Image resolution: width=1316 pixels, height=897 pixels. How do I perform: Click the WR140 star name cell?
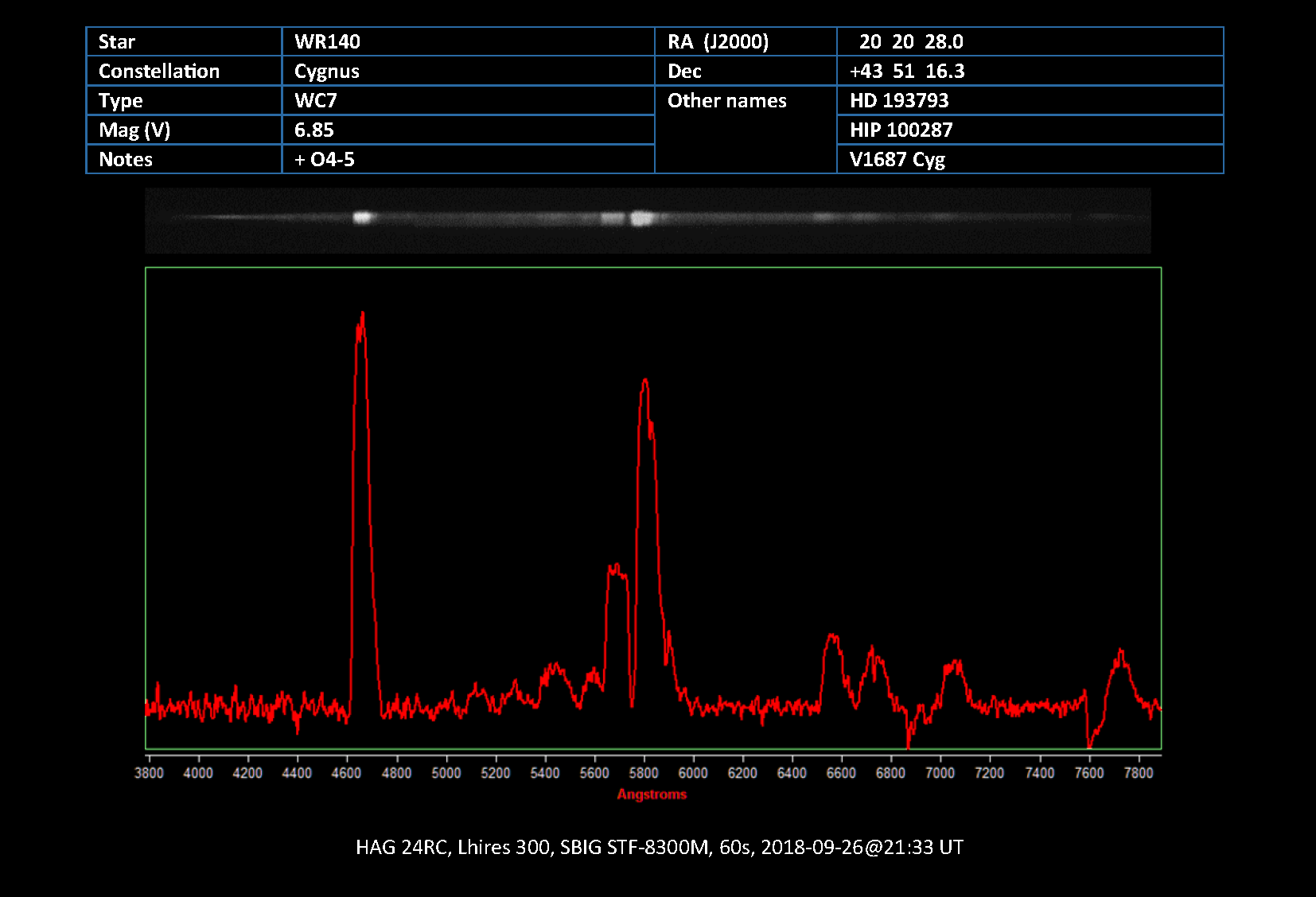[x=327, y=41]
